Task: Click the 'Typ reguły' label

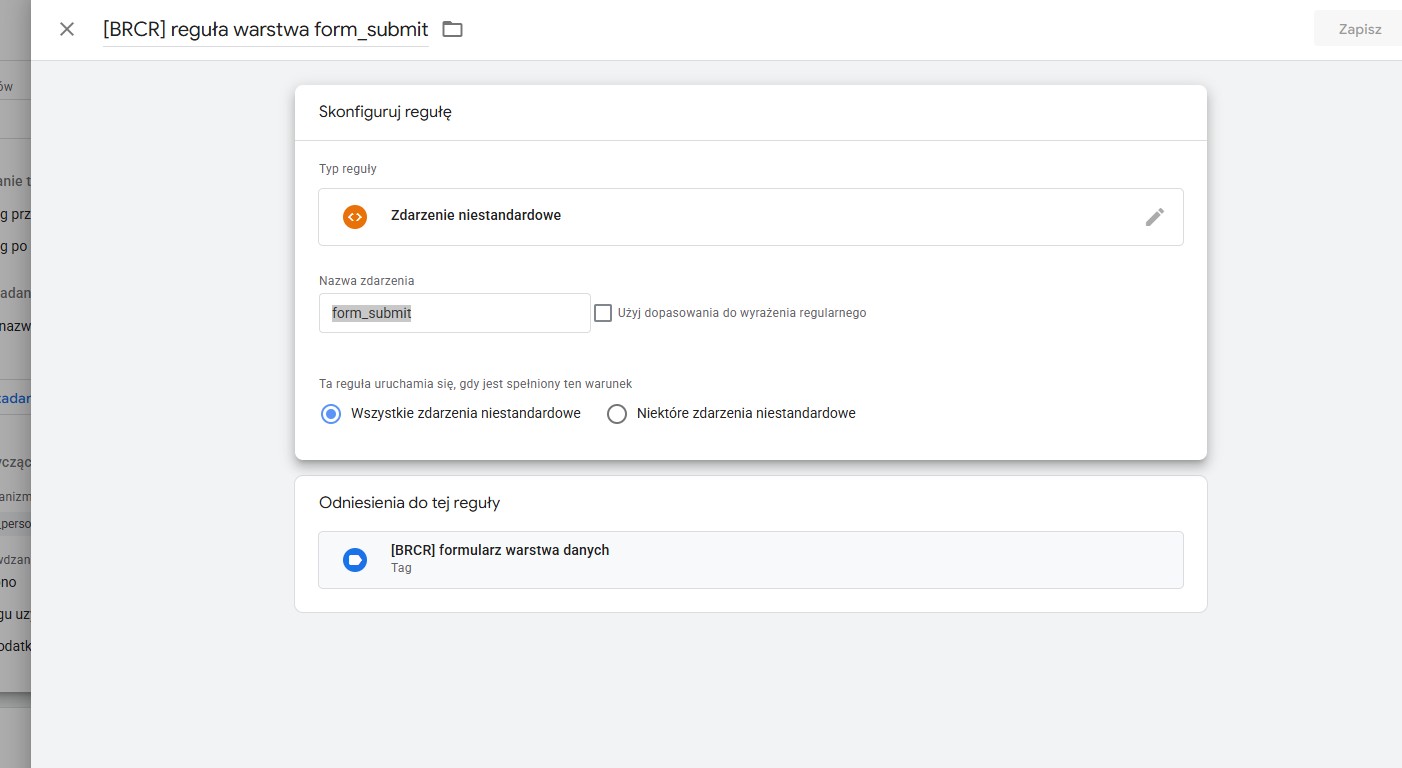Action: click(x=347, y=169)
